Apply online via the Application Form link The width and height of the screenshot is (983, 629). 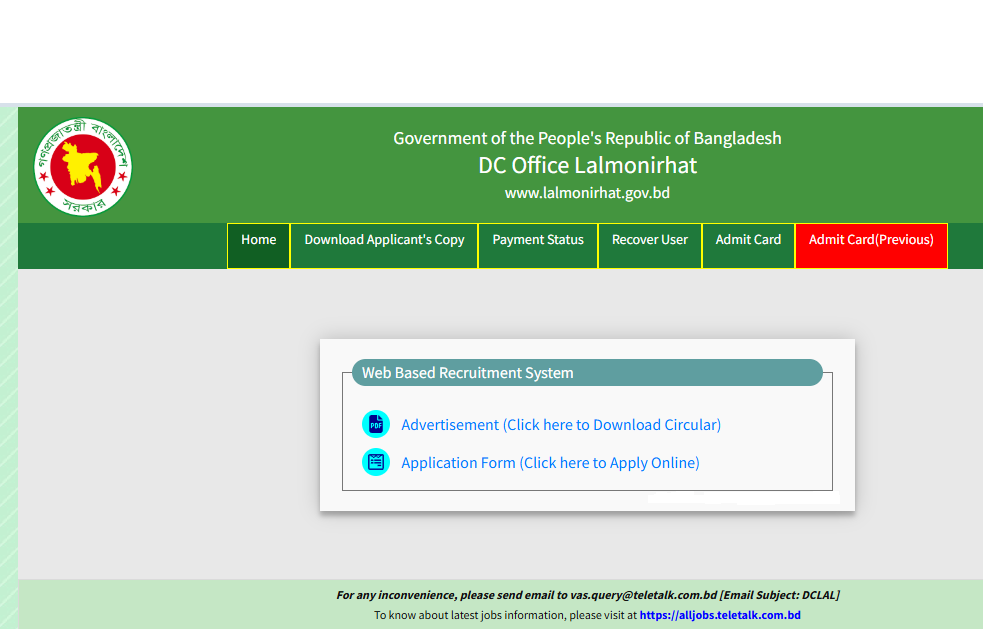550,463
